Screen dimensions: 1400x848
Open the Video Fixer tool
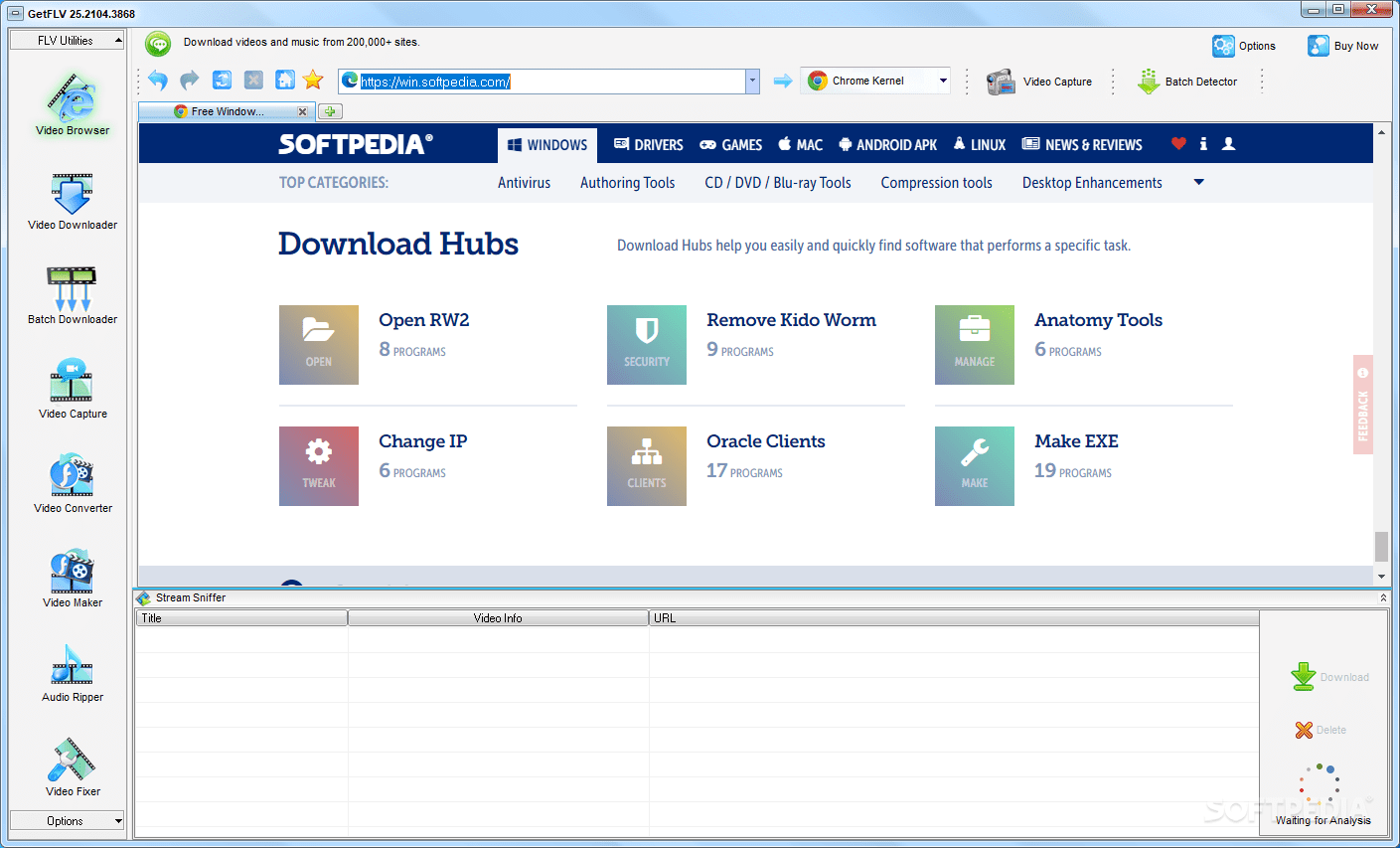click(71, 764)
